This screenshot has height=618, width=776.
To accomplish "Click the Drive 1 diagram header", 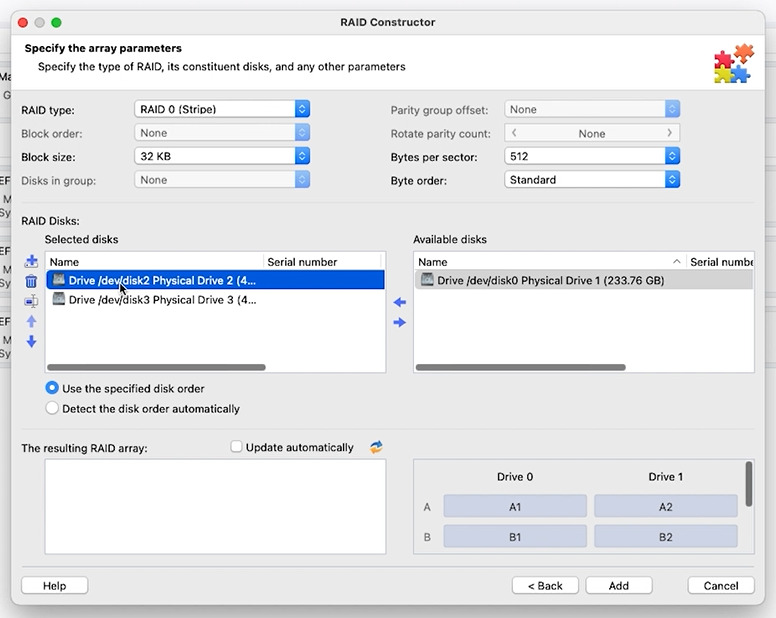I will (666, 476).
